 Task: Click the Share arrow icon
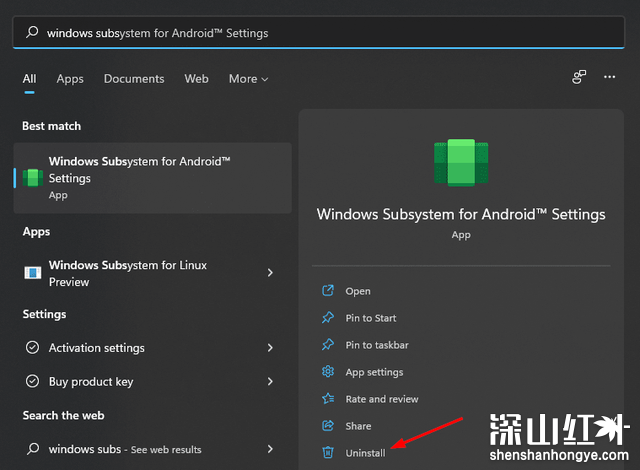(328, 426)
